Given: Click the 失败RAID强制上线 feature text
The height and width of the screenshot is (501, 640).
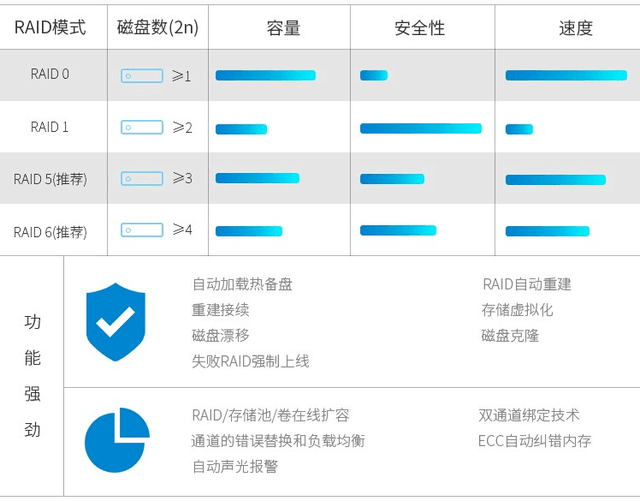Looking at the screenshot, I should (251, 361).
